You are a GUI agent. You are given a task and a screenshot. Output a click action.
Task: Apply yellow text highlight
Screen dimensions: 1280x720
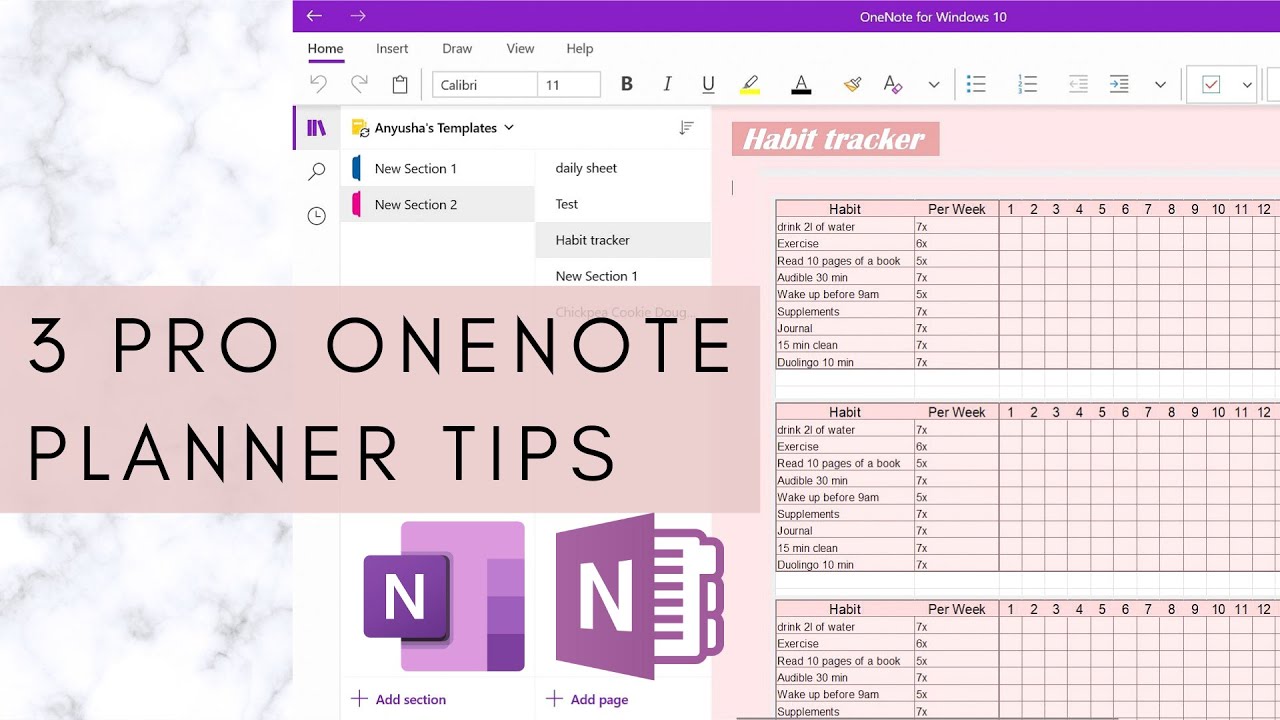750,85
